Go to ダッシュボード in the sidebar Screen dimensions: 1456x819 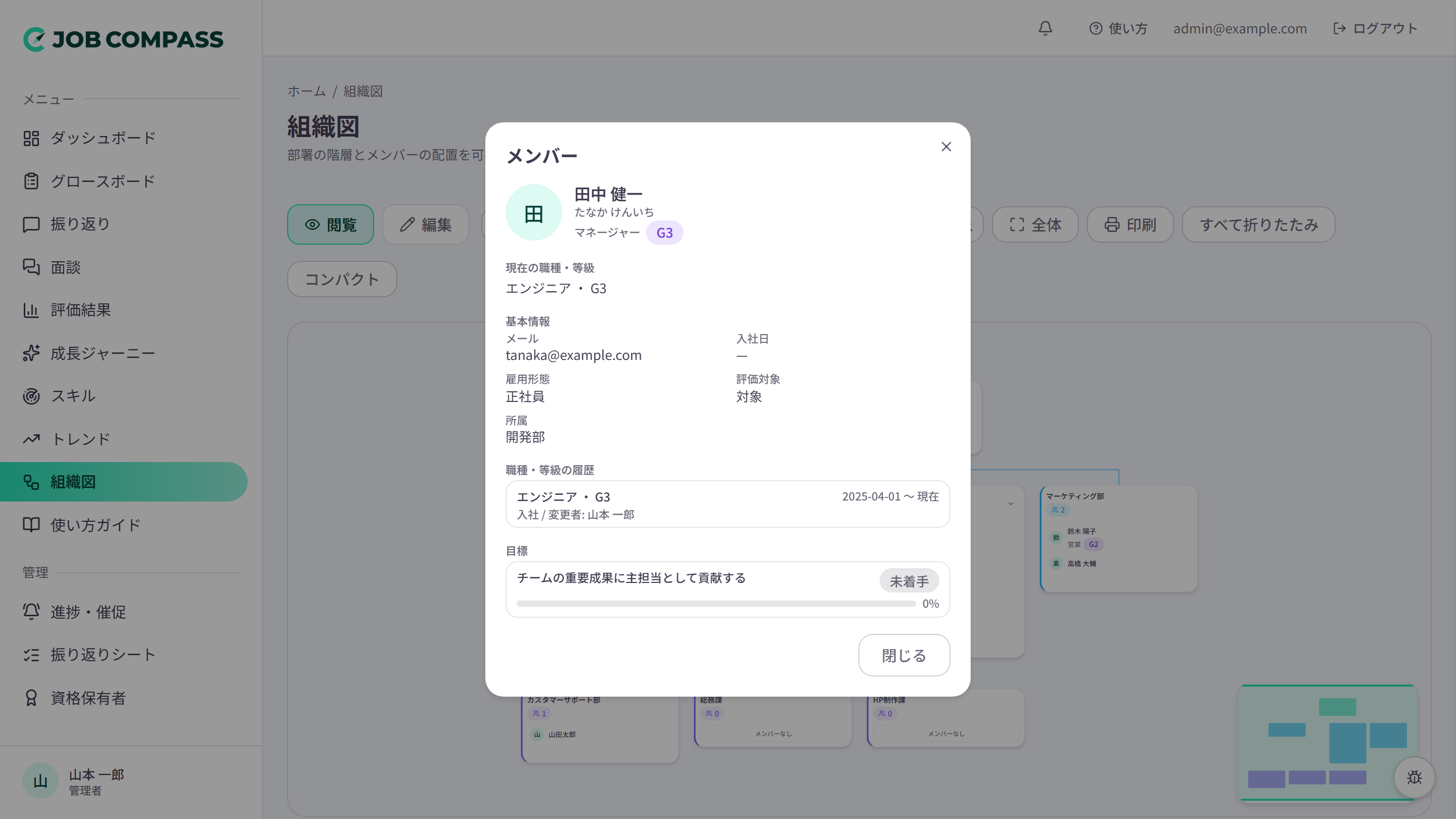point(124,138)
